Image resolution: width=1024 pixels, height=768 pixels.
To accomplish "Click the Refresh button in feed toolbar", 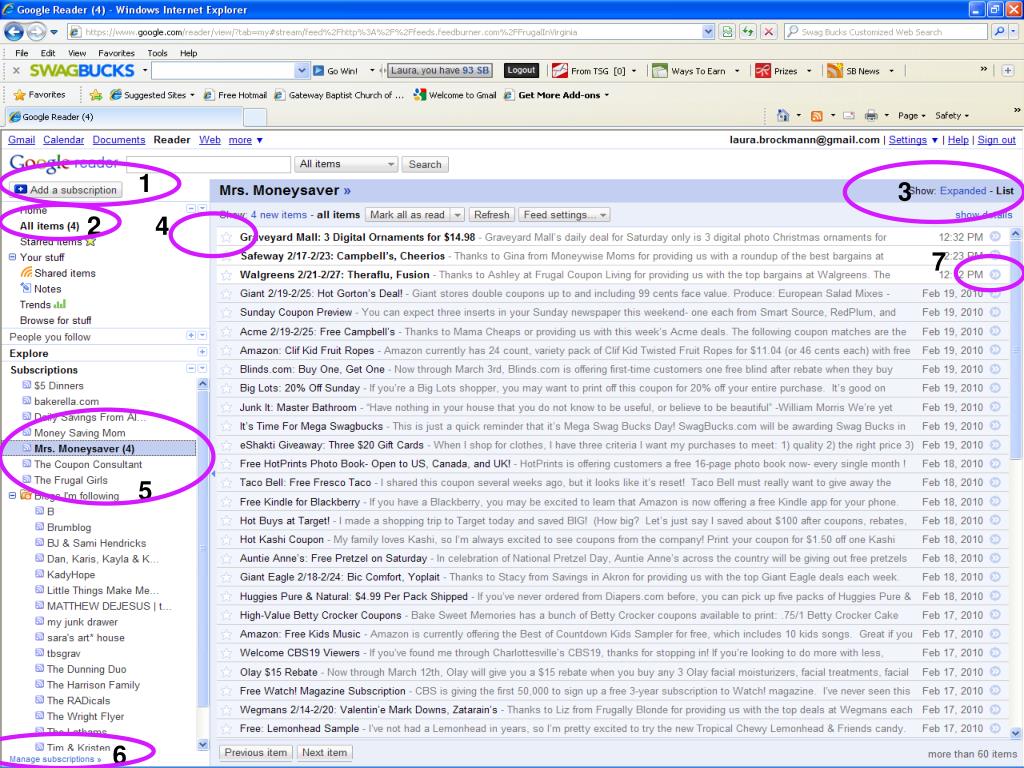I will (x=491, y=215).
